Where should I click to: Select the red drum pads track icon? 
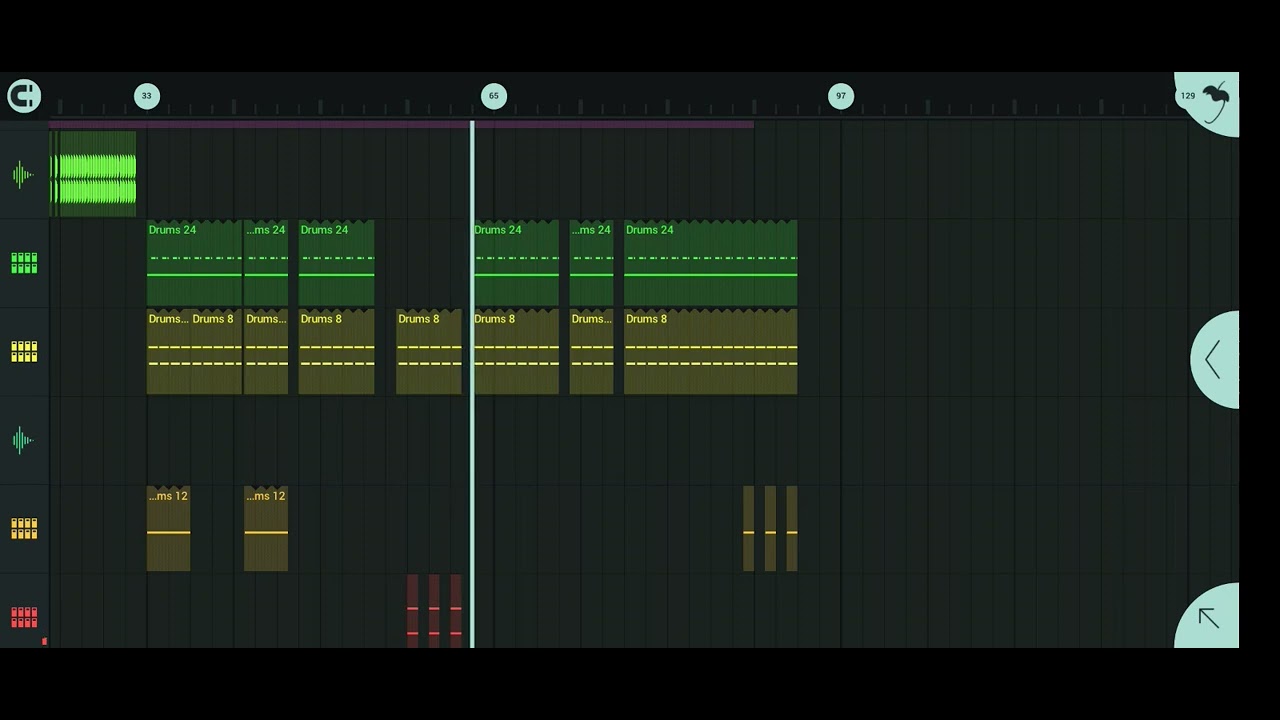point(24,617)
